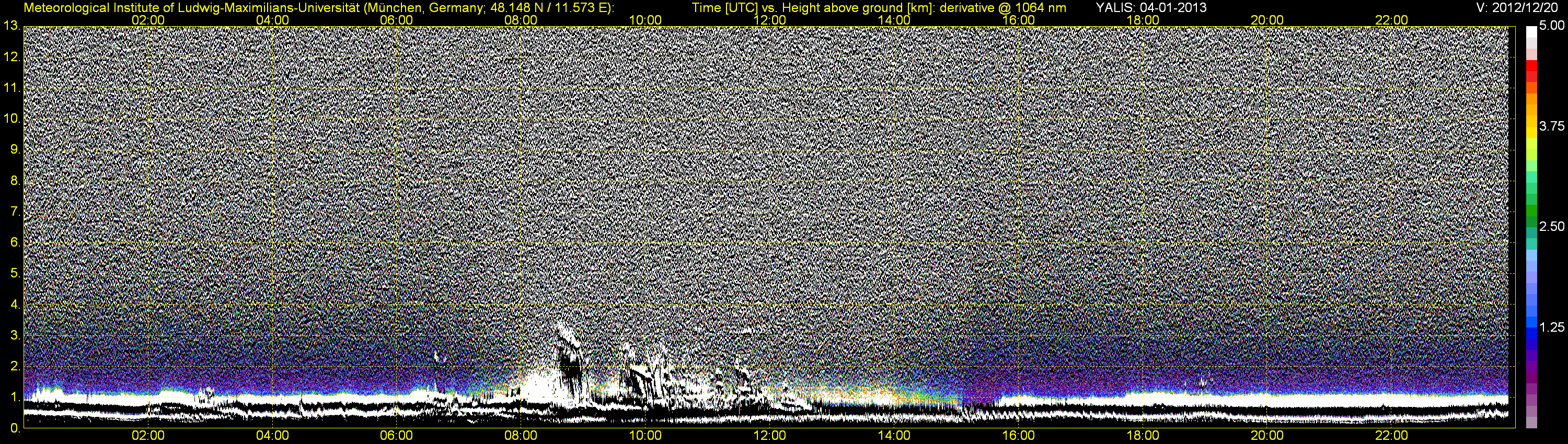The height and width of the screenshot is (444, 1568).
Task: Click 14:00 on the upper time axis
Action: (x=894, y=20)
